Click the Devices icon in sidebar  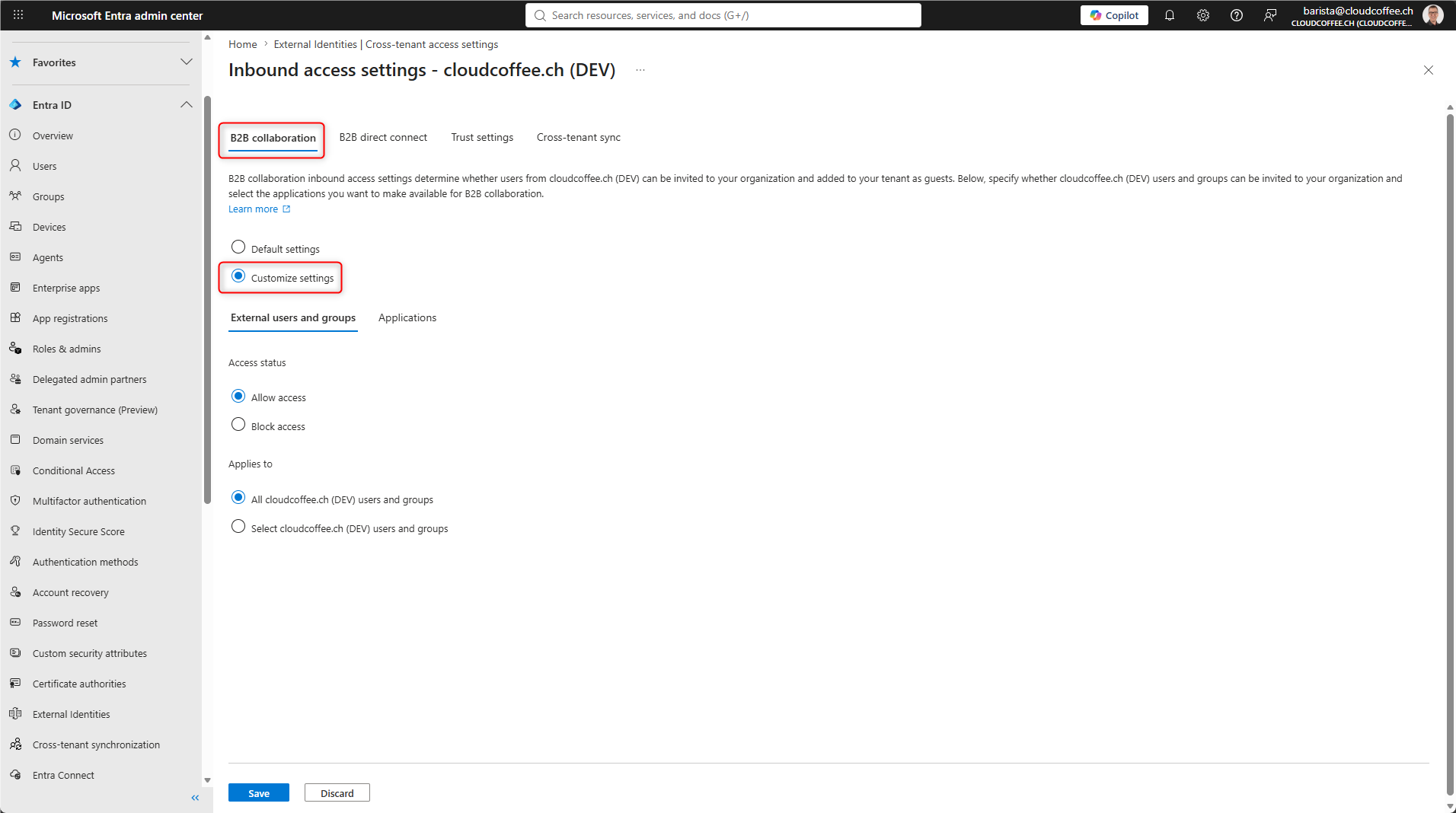click(x=15, y=227)
